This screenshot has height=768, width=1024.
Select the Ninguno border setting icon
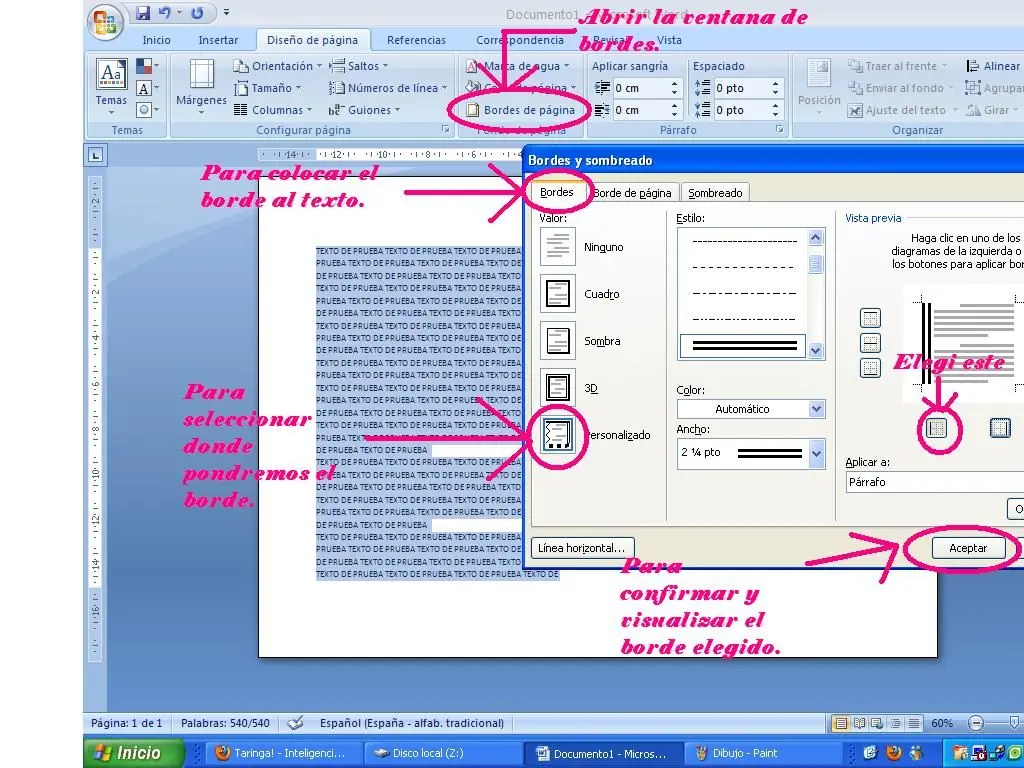tap(558, 247)
